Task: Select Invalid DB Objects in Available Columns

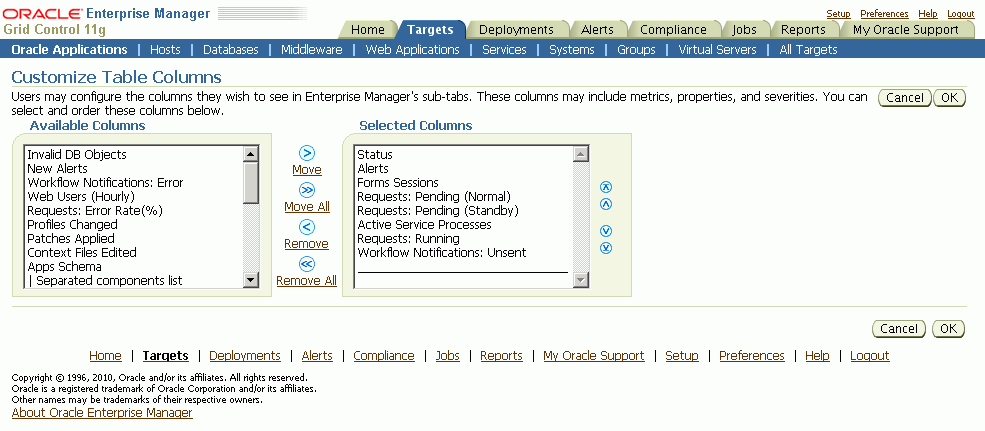Action: coord(77,155)
